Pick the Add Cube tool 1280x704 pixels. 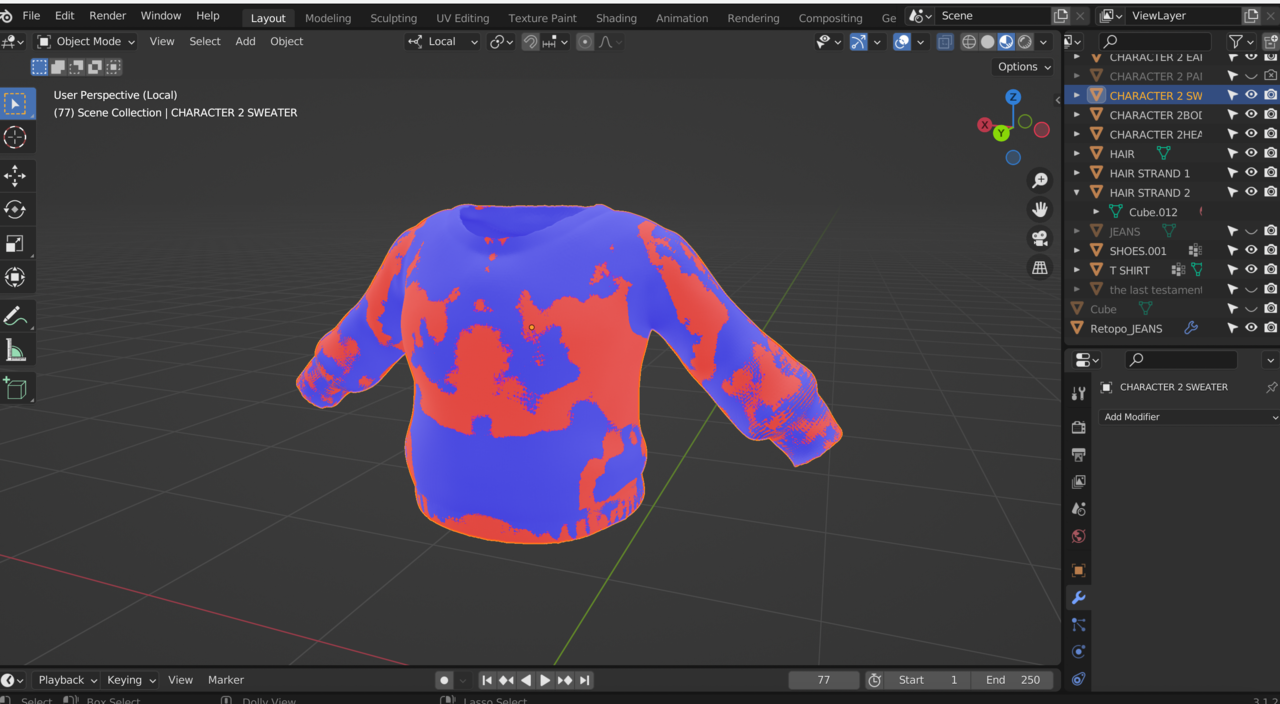pos(16,388)
